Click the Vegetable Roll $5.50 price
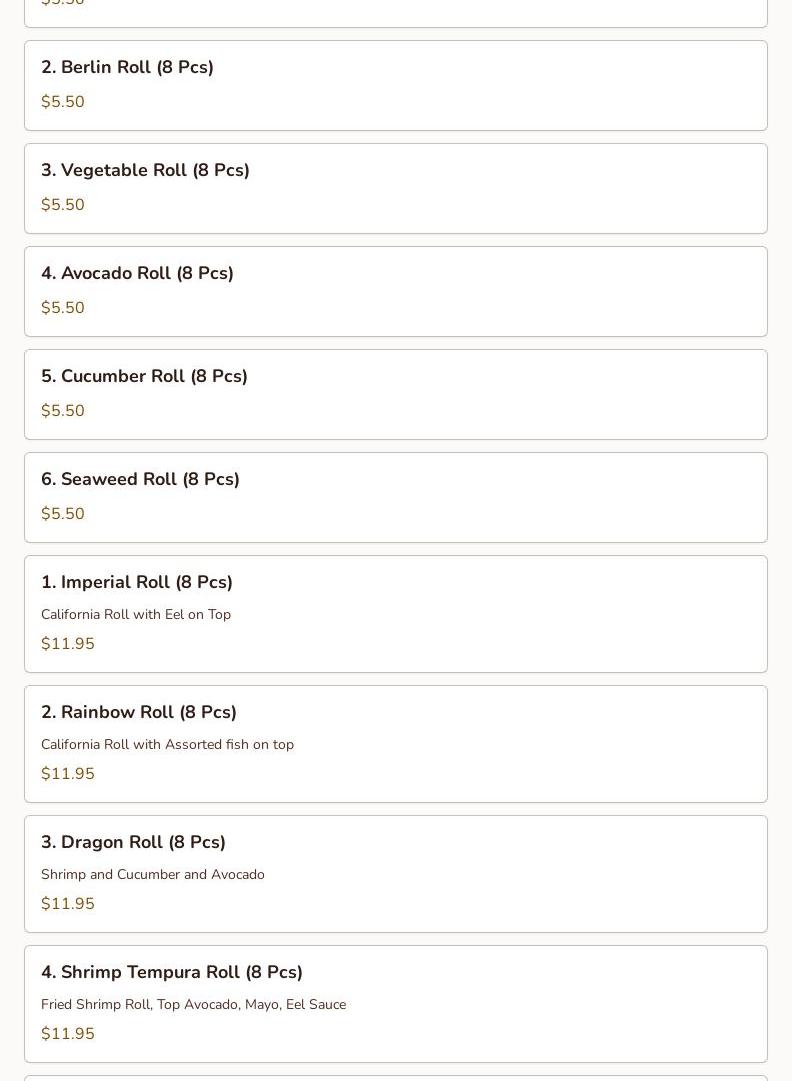792x1081 pixels. 63,205
